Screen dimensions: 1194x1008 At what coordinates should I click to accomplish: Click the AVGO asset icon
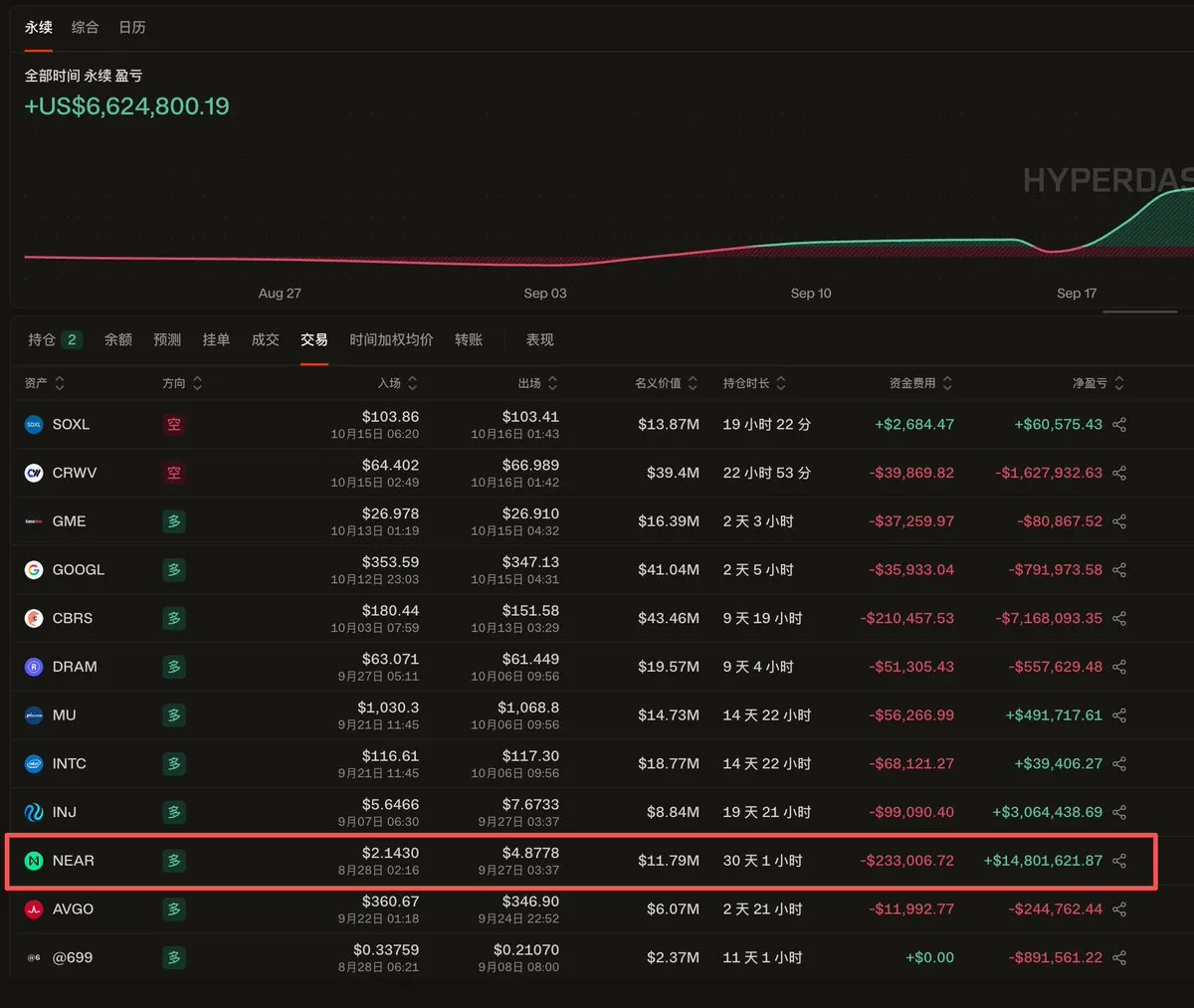[34, 909]
